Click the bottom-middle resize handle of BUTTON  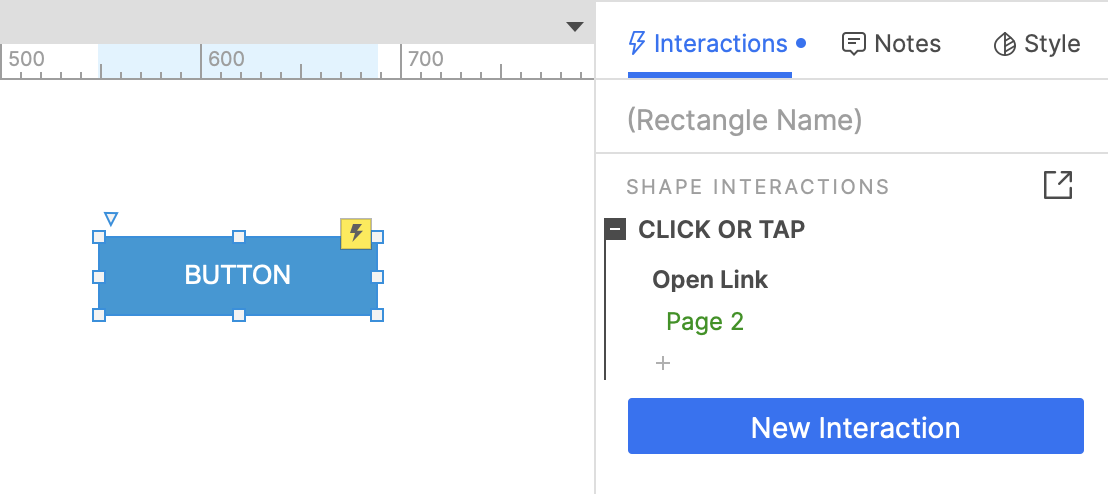(238, 315)
